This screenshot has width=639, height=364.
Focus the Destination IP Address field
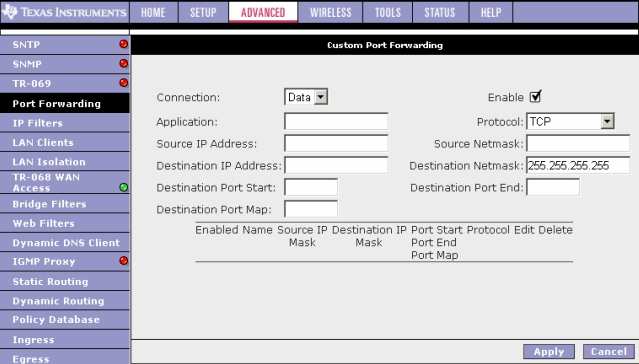pyautogui.click(x=336, y=165)
